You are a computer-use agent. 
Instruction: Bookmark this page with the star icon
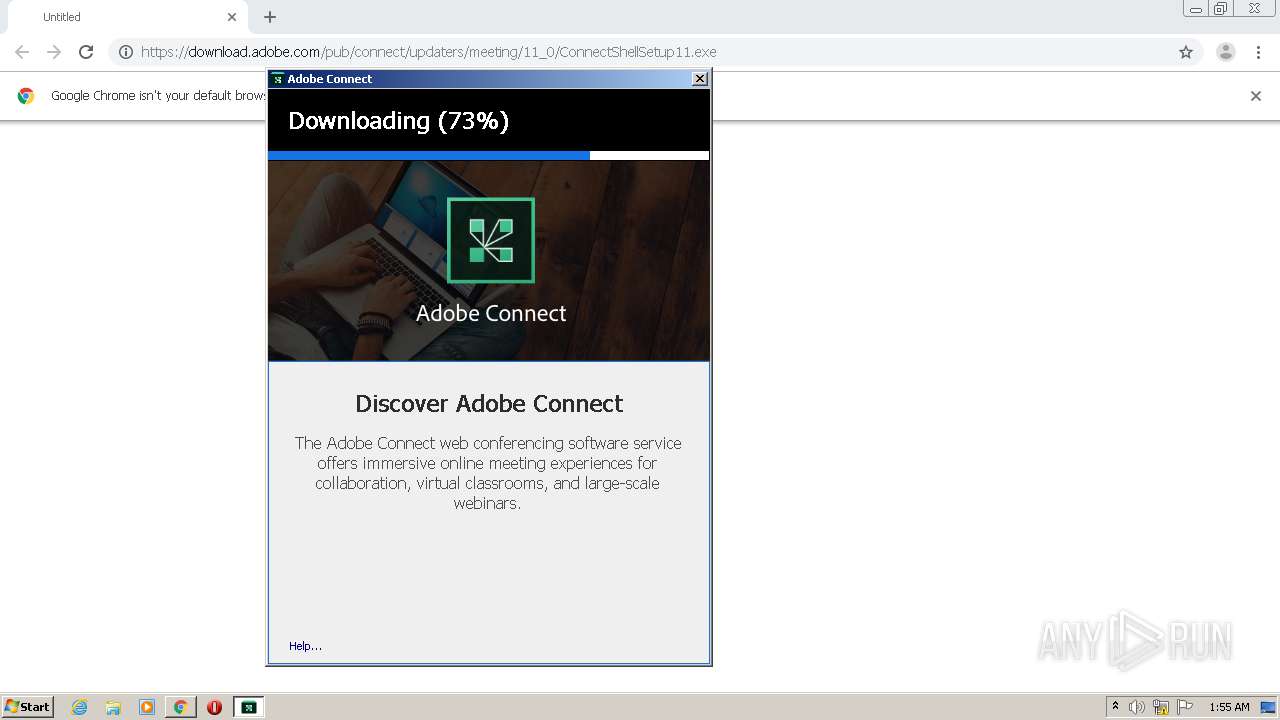(x=1186, y=52)
